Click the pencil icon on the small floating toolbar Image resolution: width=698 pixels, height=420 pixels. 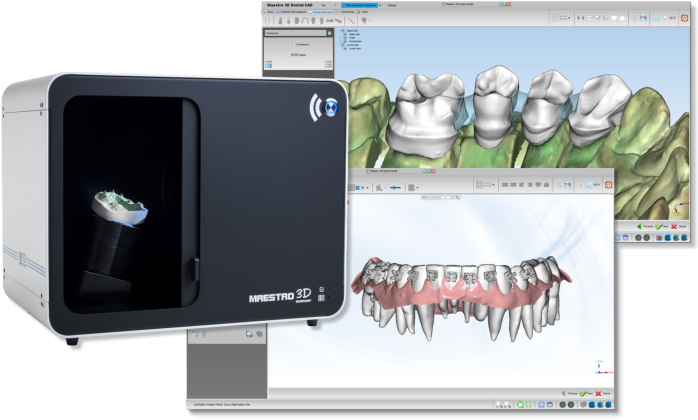click(458, 197)
